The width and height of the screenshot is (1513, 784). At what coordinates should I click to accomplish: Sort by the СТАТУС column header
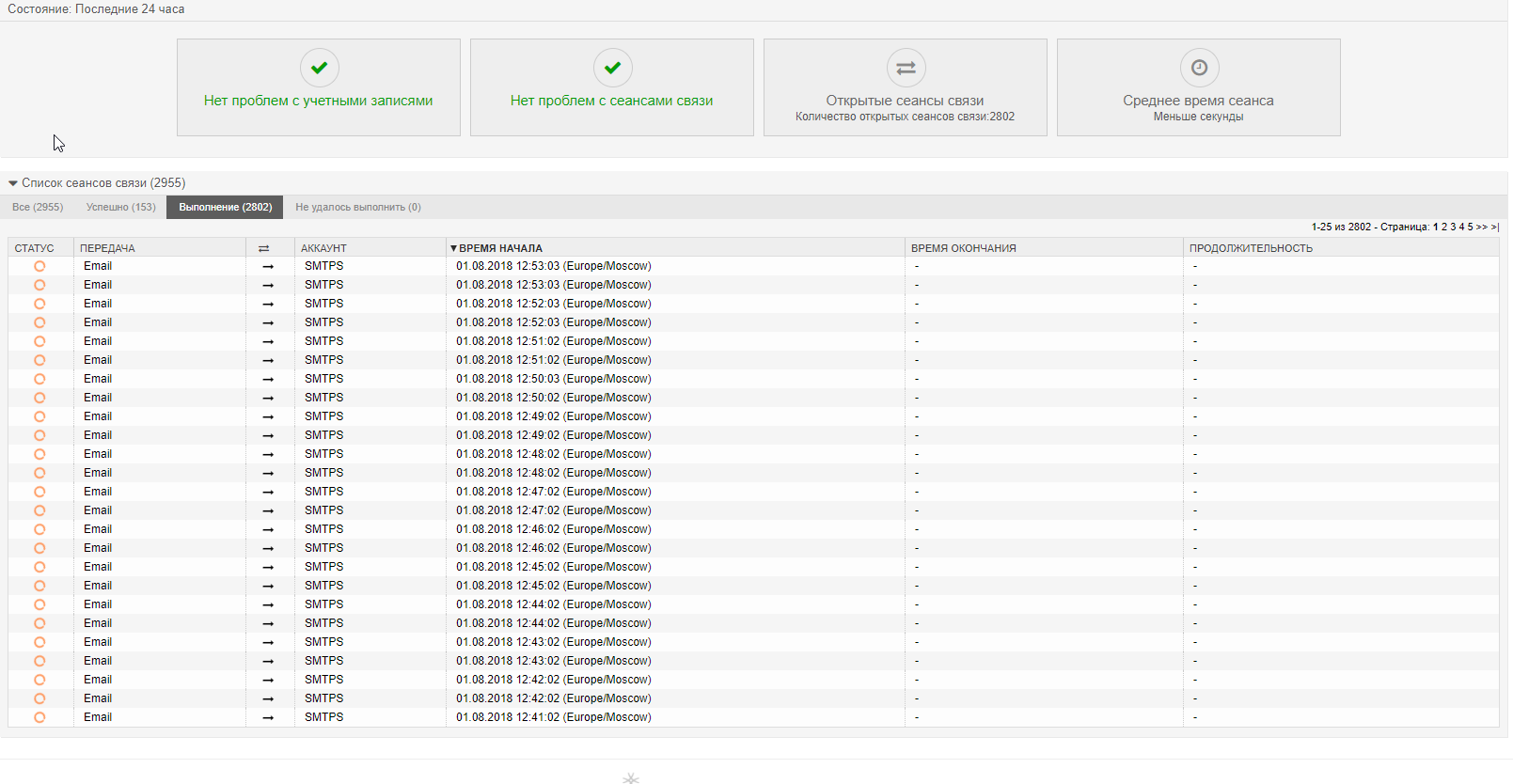pyautogui.click(x=34, y=248)
